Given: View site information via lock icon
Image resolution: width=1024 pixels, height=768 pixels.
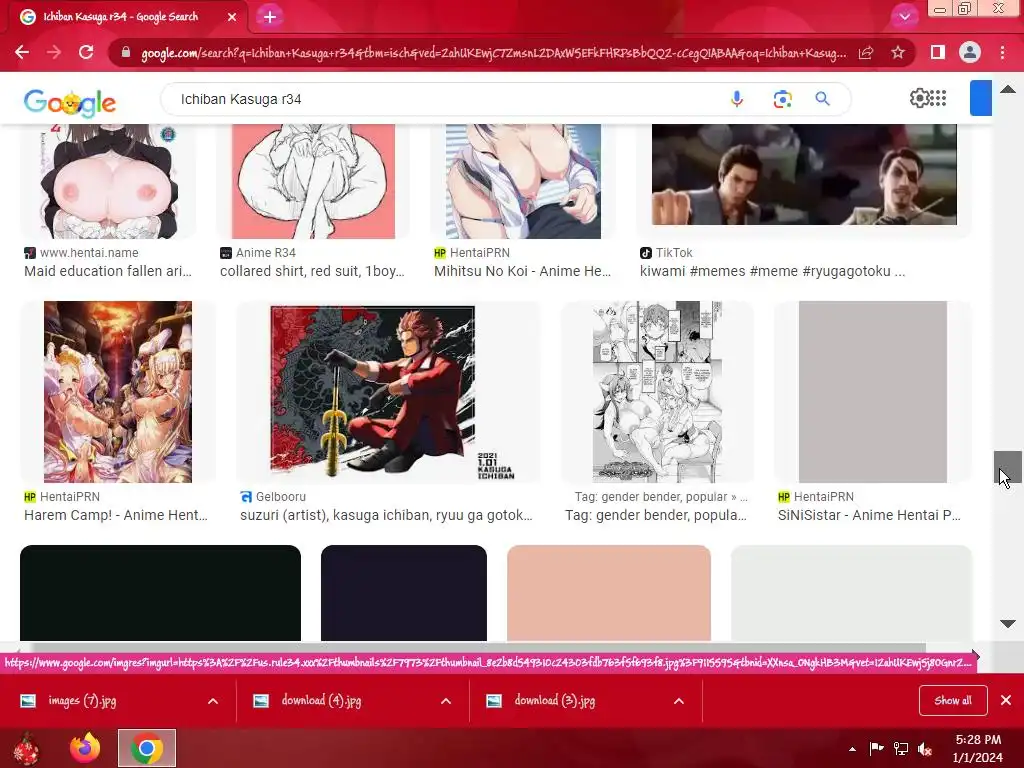Looking at the screenshot, I should click(x=126, y=53).
